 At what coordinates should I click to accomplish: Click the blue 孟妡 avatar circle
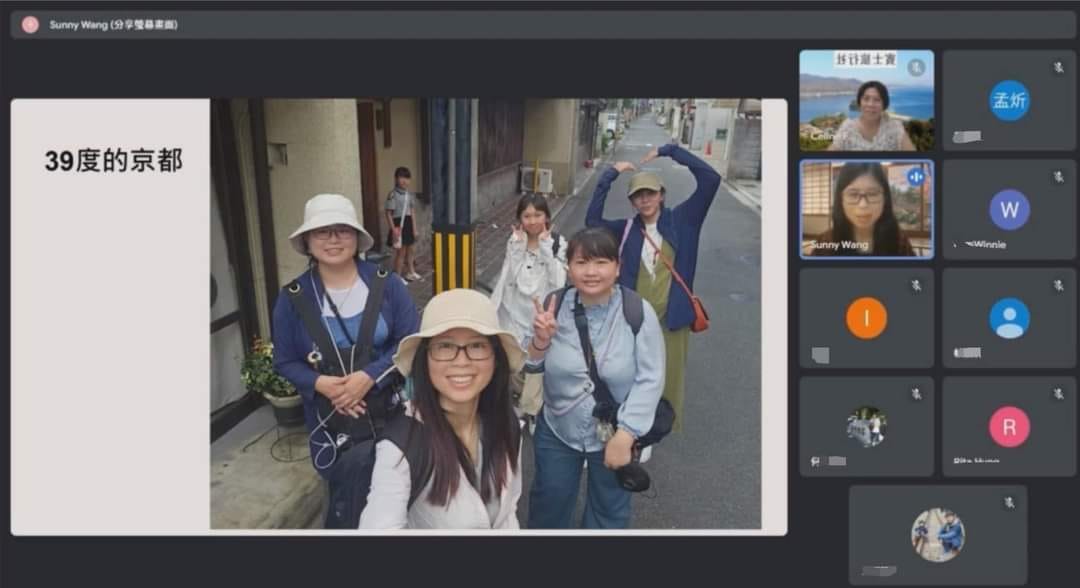pos(1009,101)
